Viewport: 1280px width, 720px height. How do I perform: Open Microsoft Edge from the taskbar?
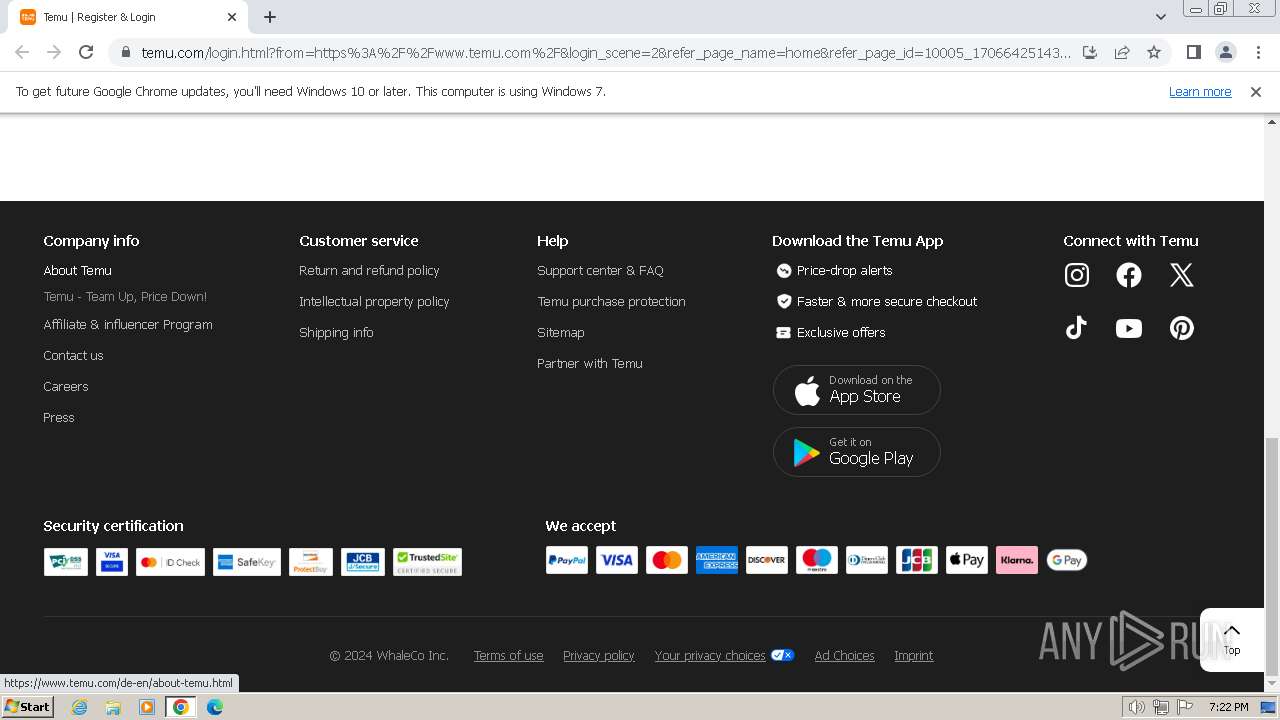[215, 707]
